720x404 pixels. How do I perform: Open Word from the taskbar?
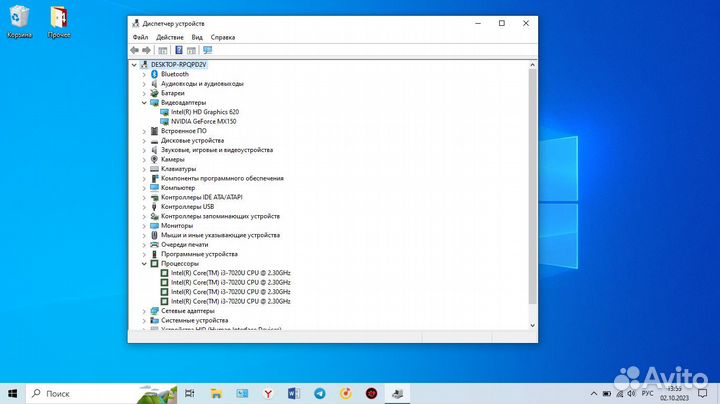[x=293, y=393]
